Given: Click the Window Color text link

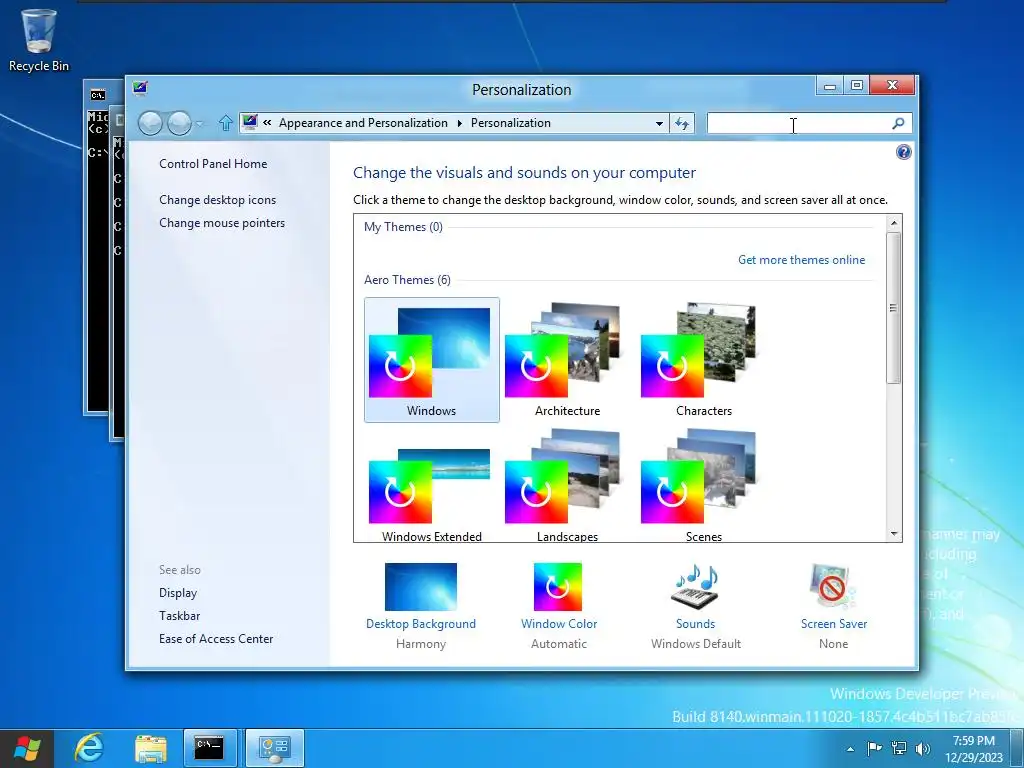Looking at the screenshot, I should 559,624.
